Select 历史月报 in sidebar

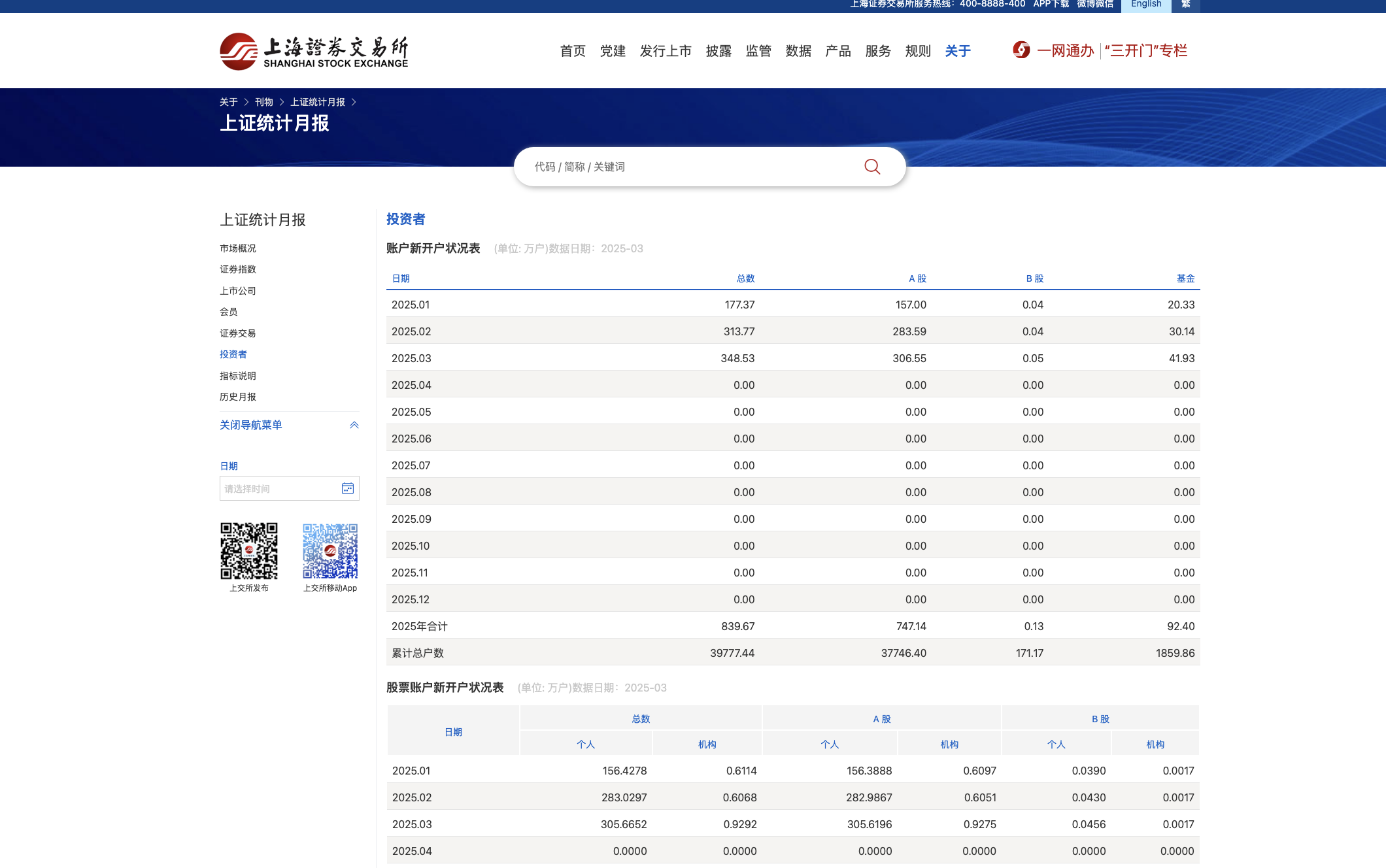238,397
